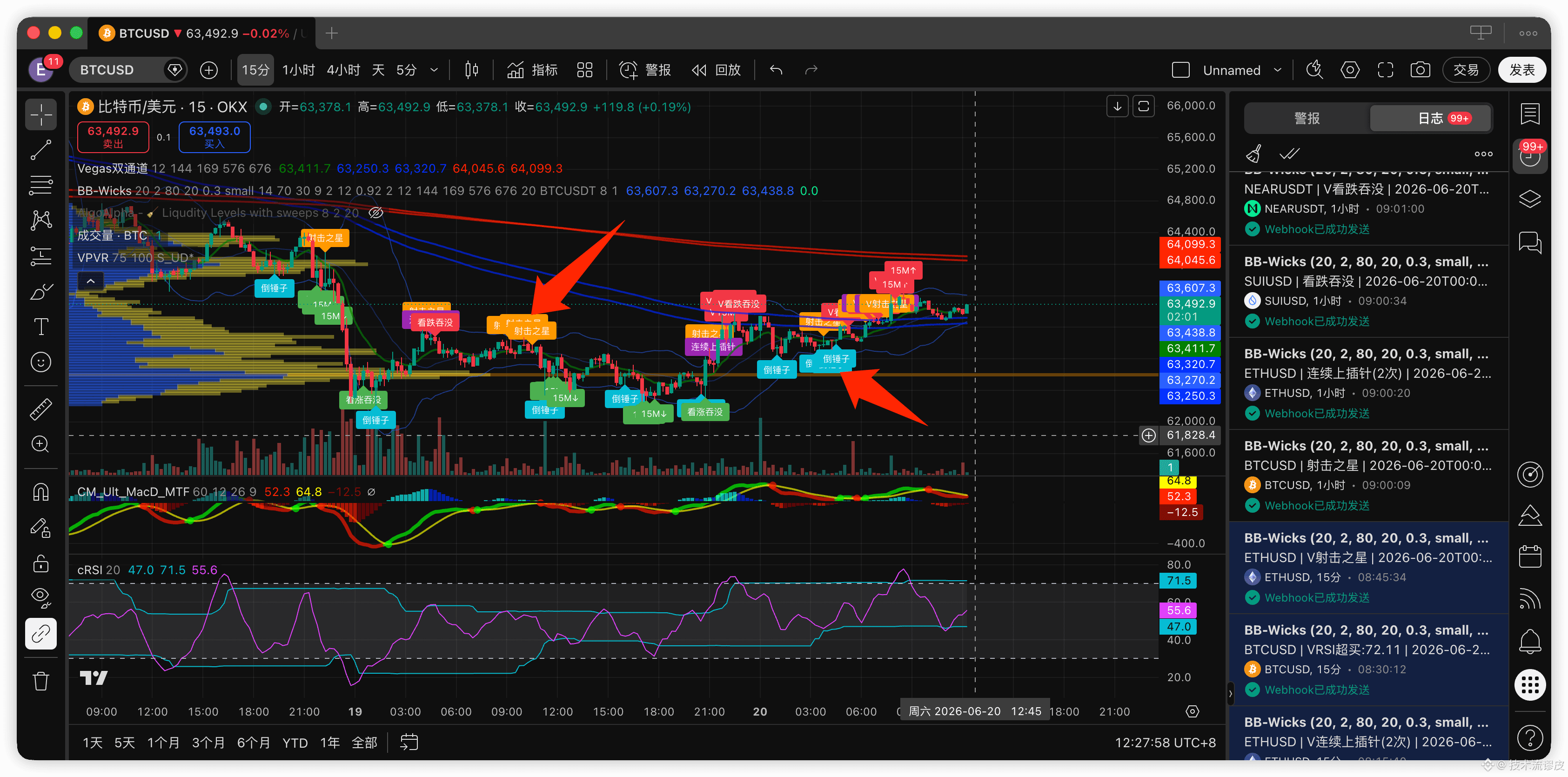Open the object tree layers icon

click(x=1530, y=199)
